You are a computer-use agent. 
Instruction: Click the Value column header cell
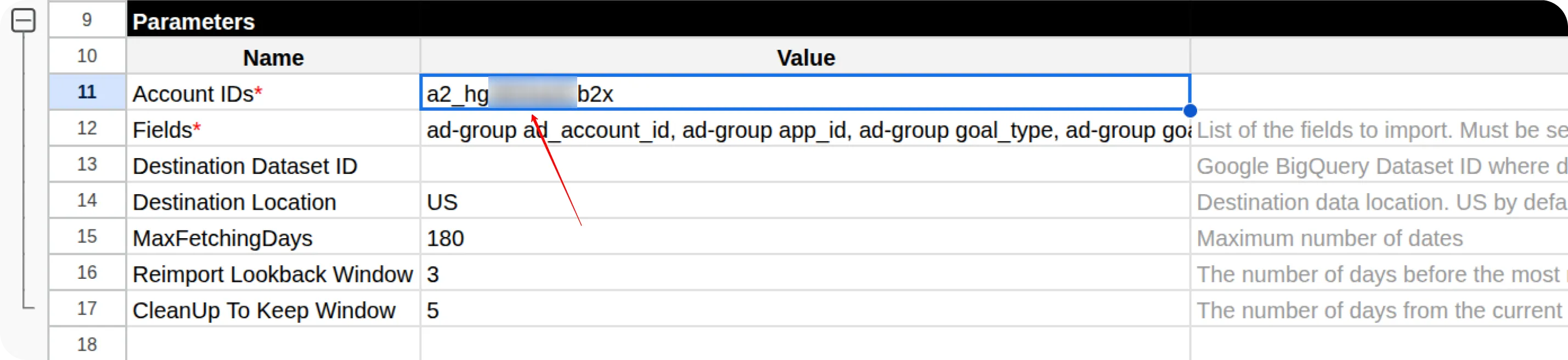805,57
